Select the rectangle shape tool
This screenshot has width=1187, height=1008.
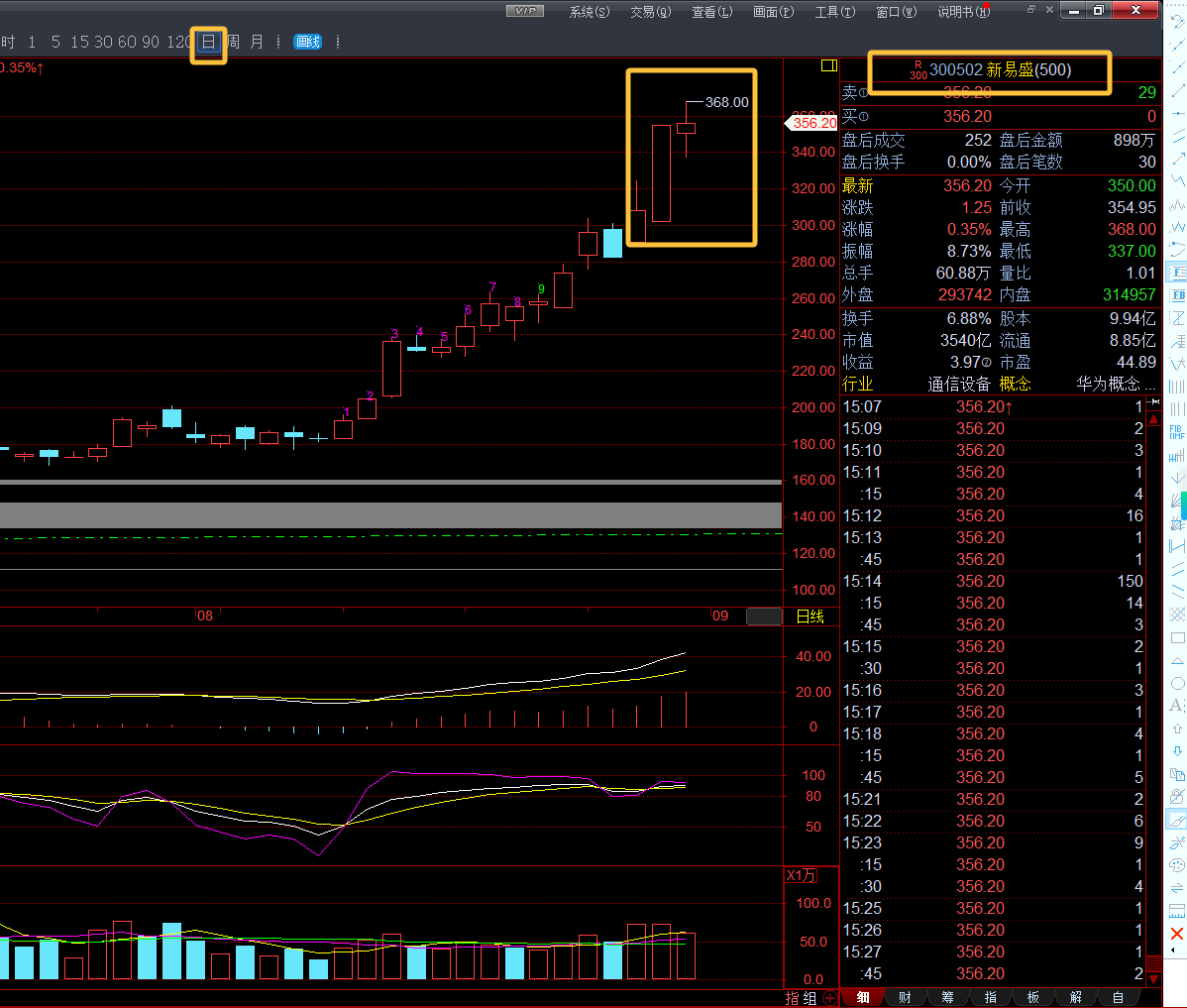point(1177,637)
